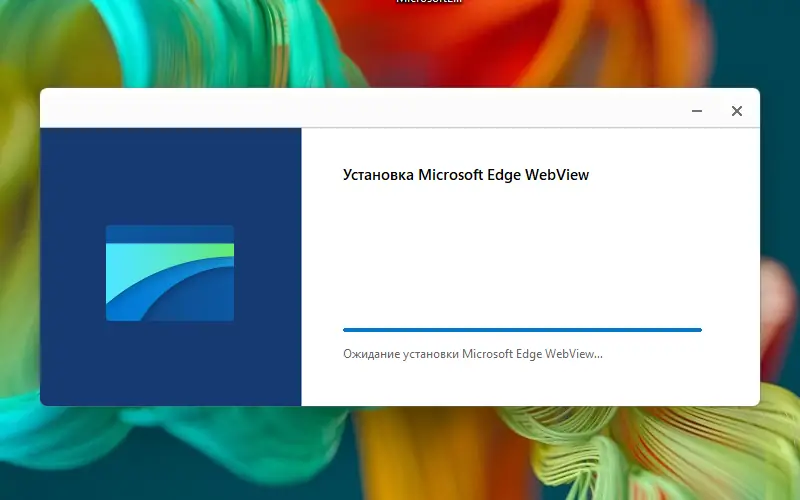Click the installation progress bar

522,330
